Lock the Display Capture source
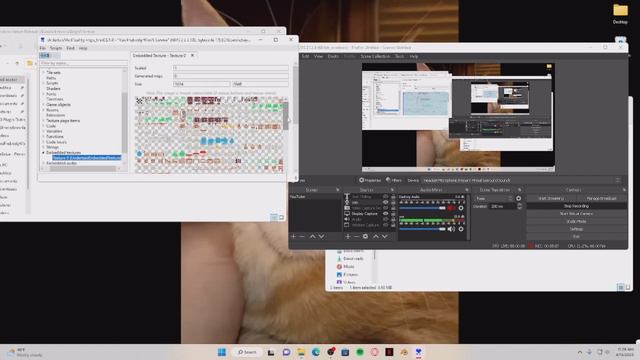Screen dimensions: 640x360 pos(393,213)
